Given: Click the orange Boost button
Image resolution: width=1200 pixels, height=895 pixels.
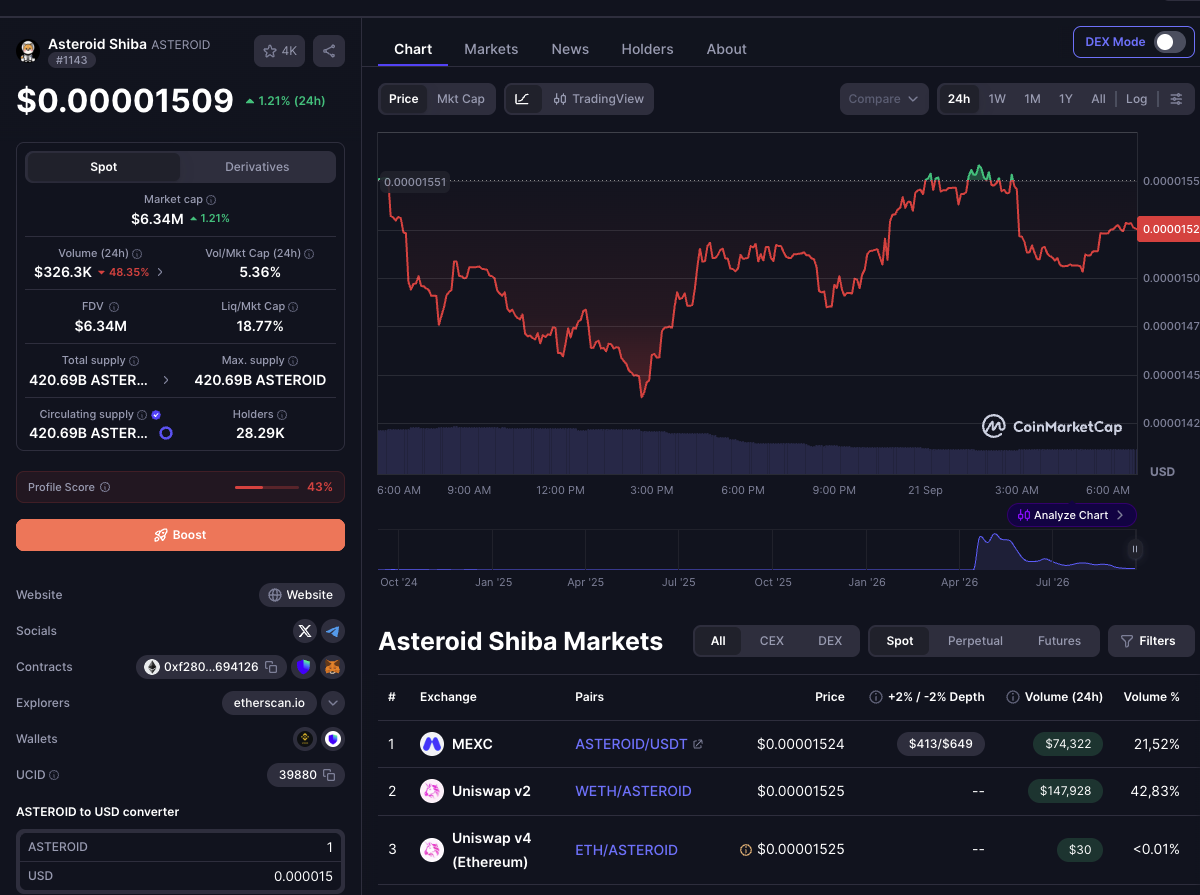Looking at the screenshot, I should pyautogui.click(x=180, y=535).
